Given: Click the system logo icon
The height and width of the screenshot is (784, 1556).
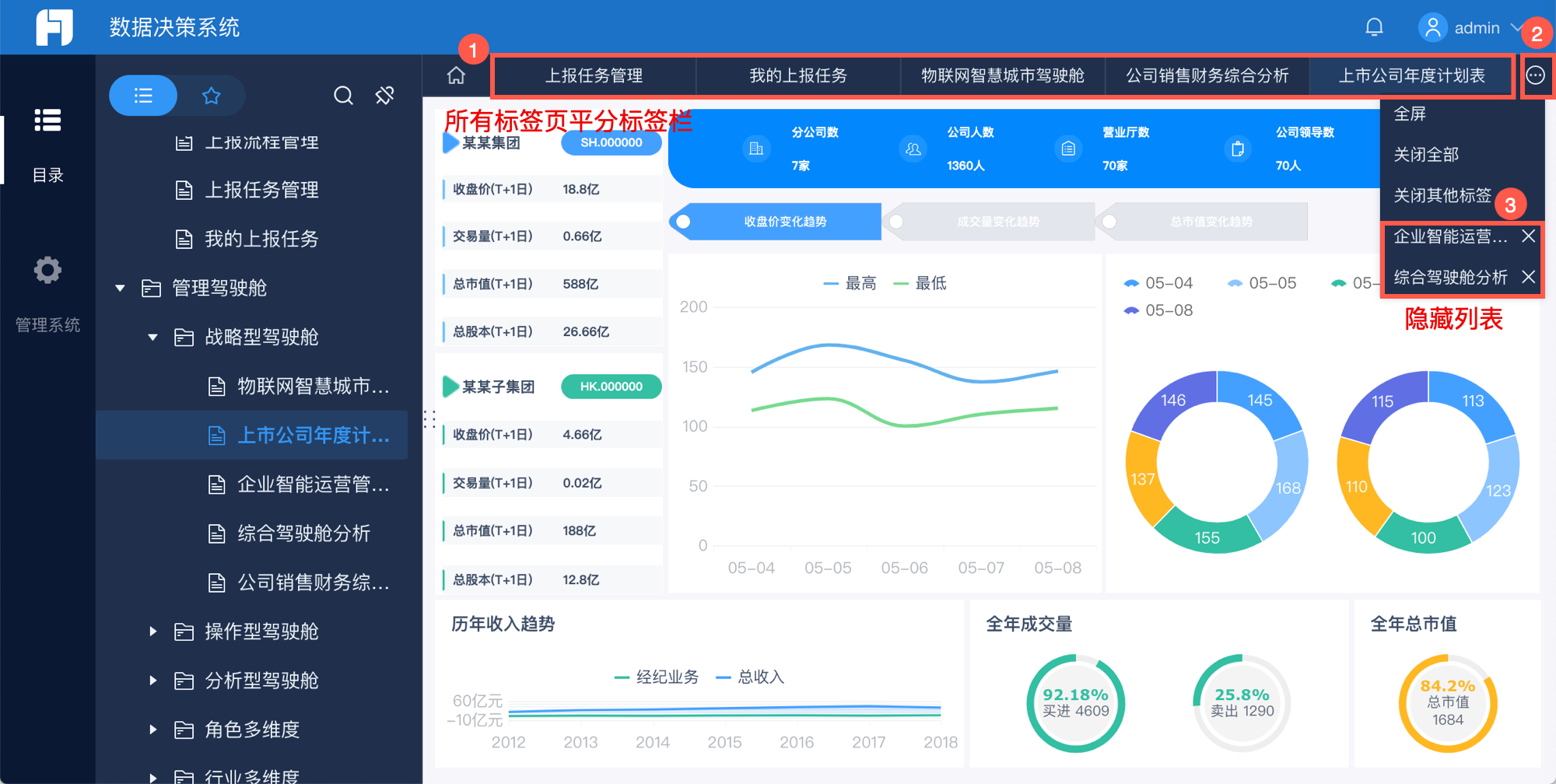Looking at the screenshot, I should click(x=54, y=27).
